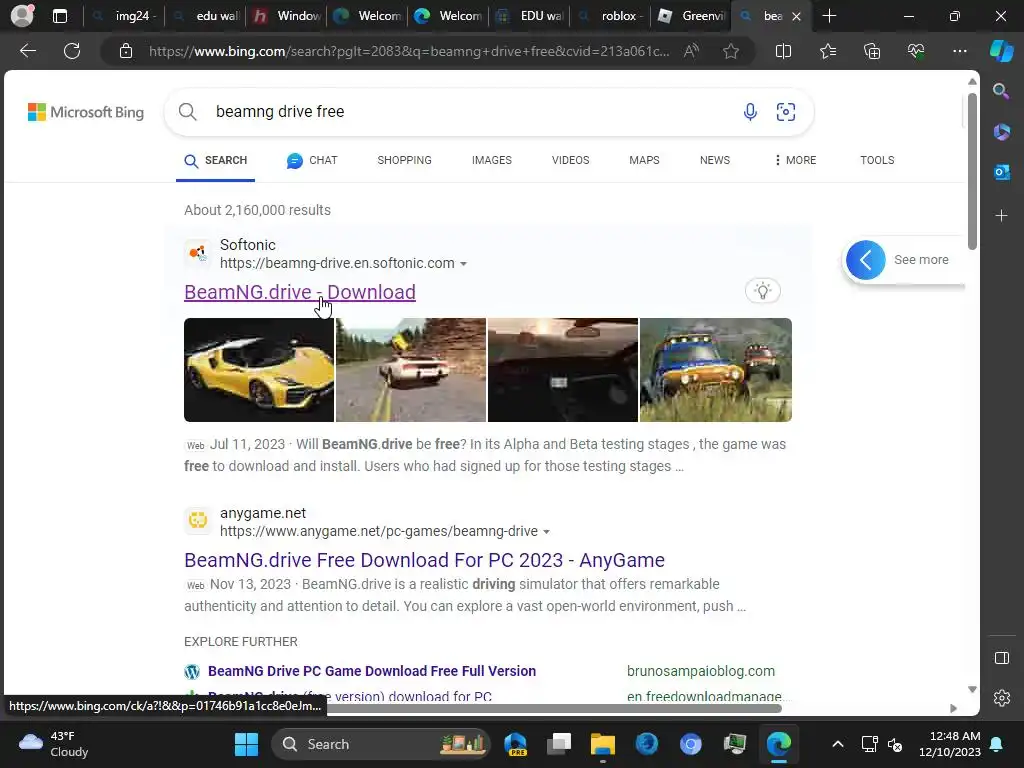Switch to Greenville browser tab
Screen dimensions: 1024x768
[691, 16]
